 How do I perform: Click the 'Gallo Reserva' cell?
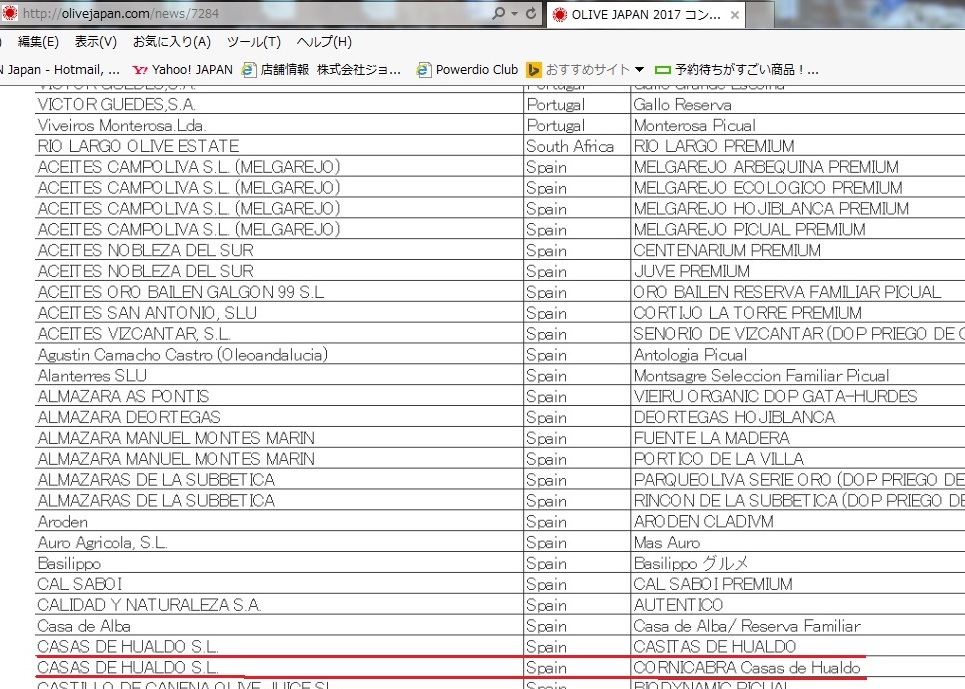coord(798,105)
